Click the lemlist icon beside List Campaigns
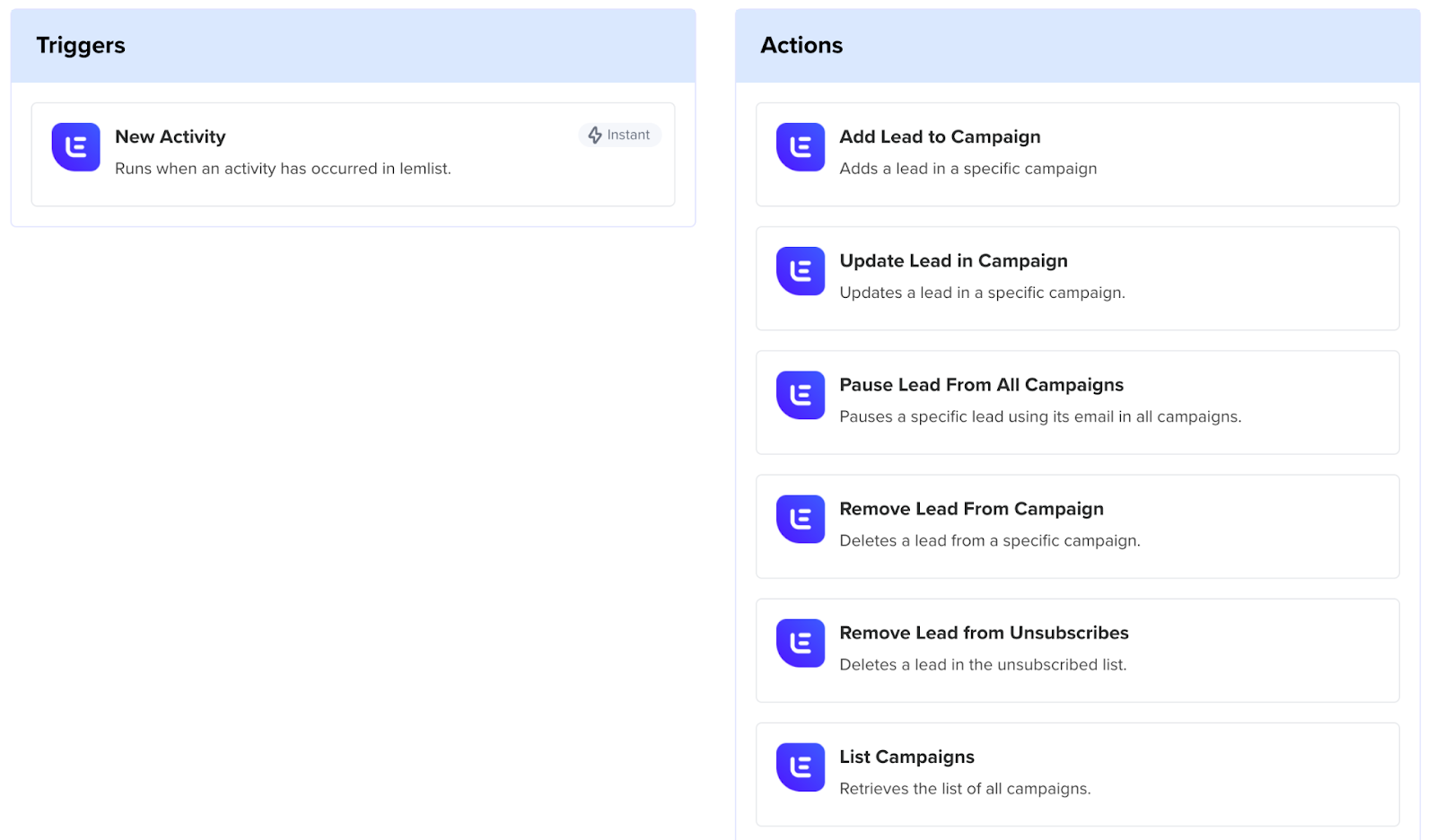This screenshot has width=1436, height=840. [x=800, y=766]
